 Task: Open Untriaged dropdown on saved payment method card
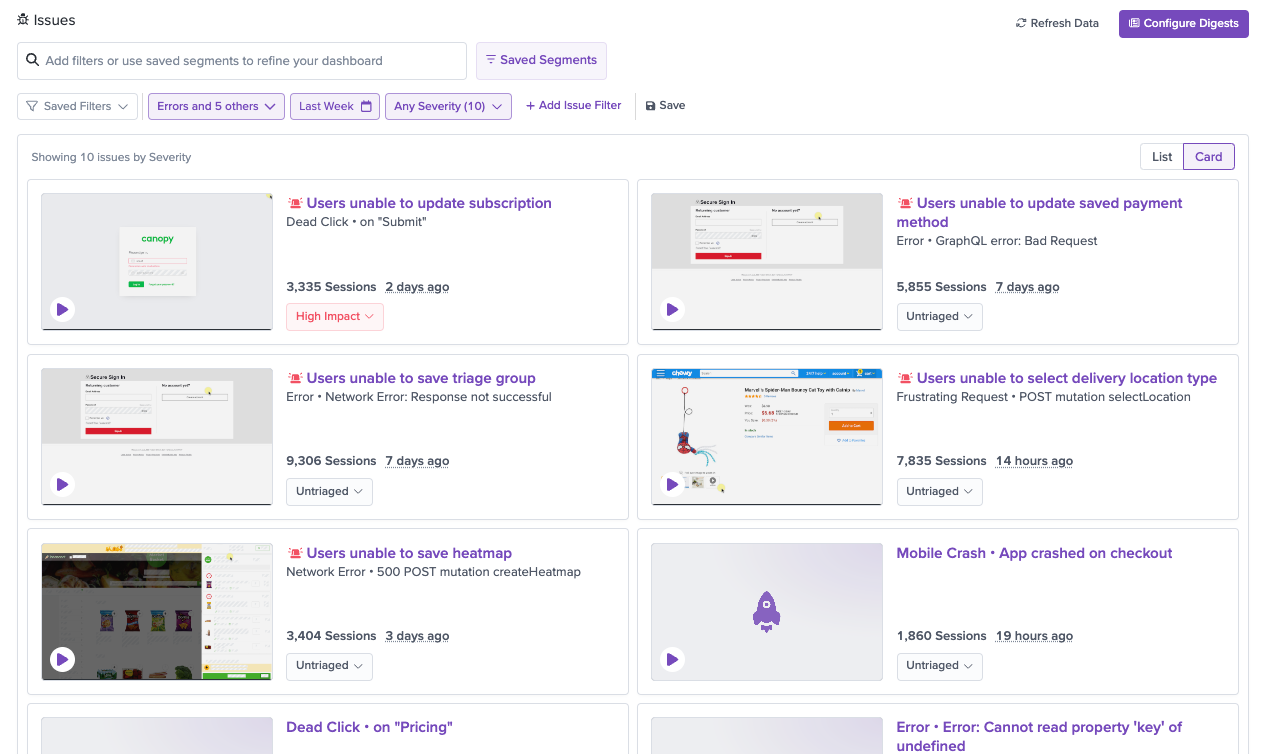[x=939, y=317]
